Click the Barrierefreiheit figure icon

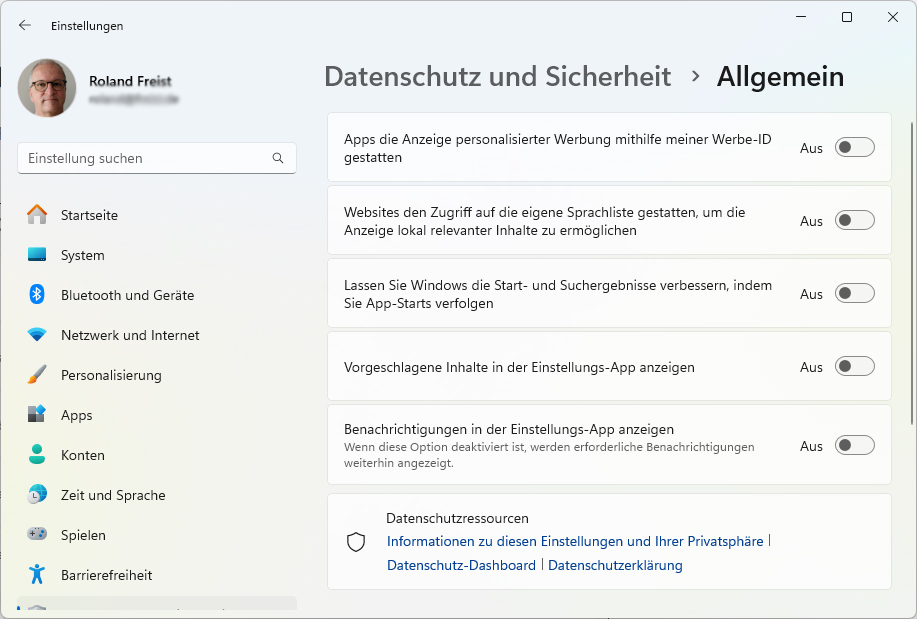(x=37, y=575)
